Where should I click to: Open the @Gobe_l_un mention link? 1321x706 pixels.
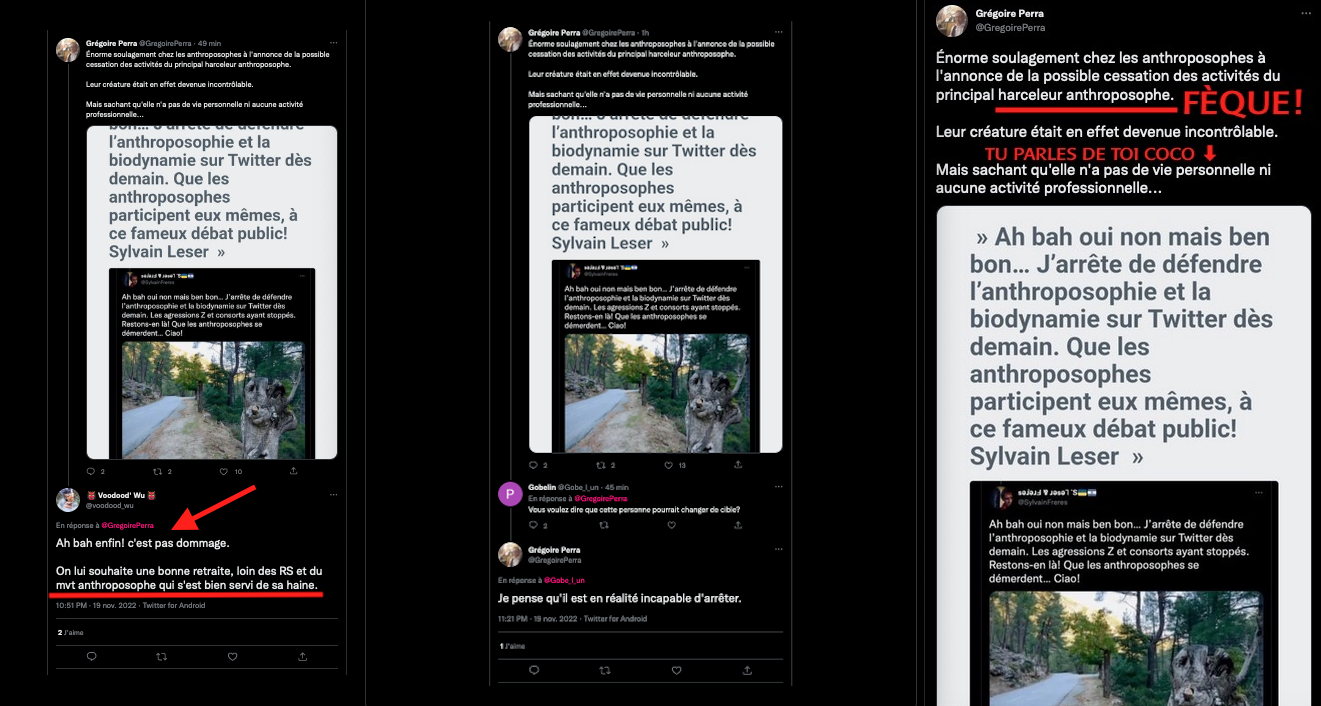563,580
